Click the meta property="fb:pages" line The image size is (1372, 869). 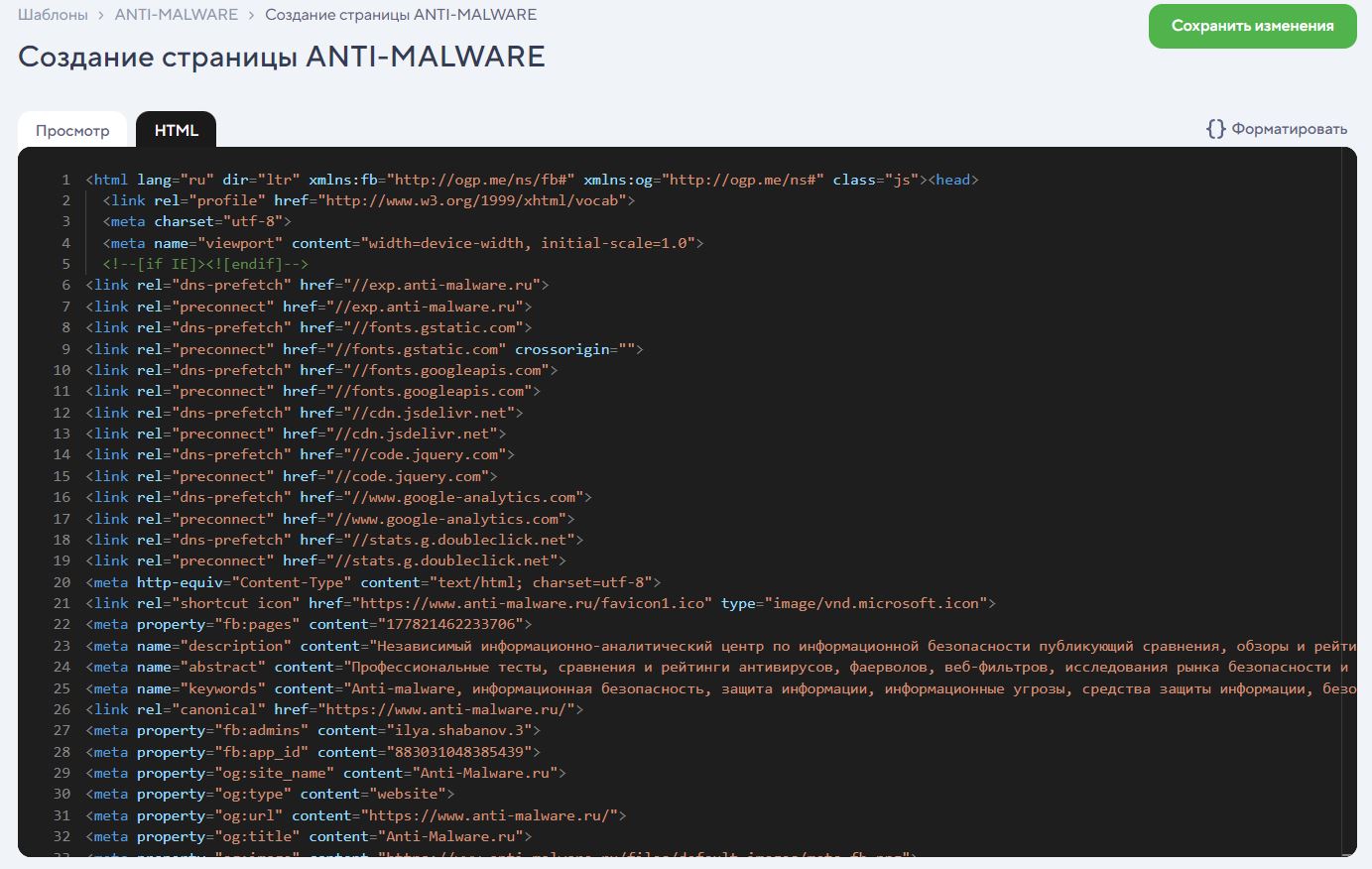coord(310,624)
